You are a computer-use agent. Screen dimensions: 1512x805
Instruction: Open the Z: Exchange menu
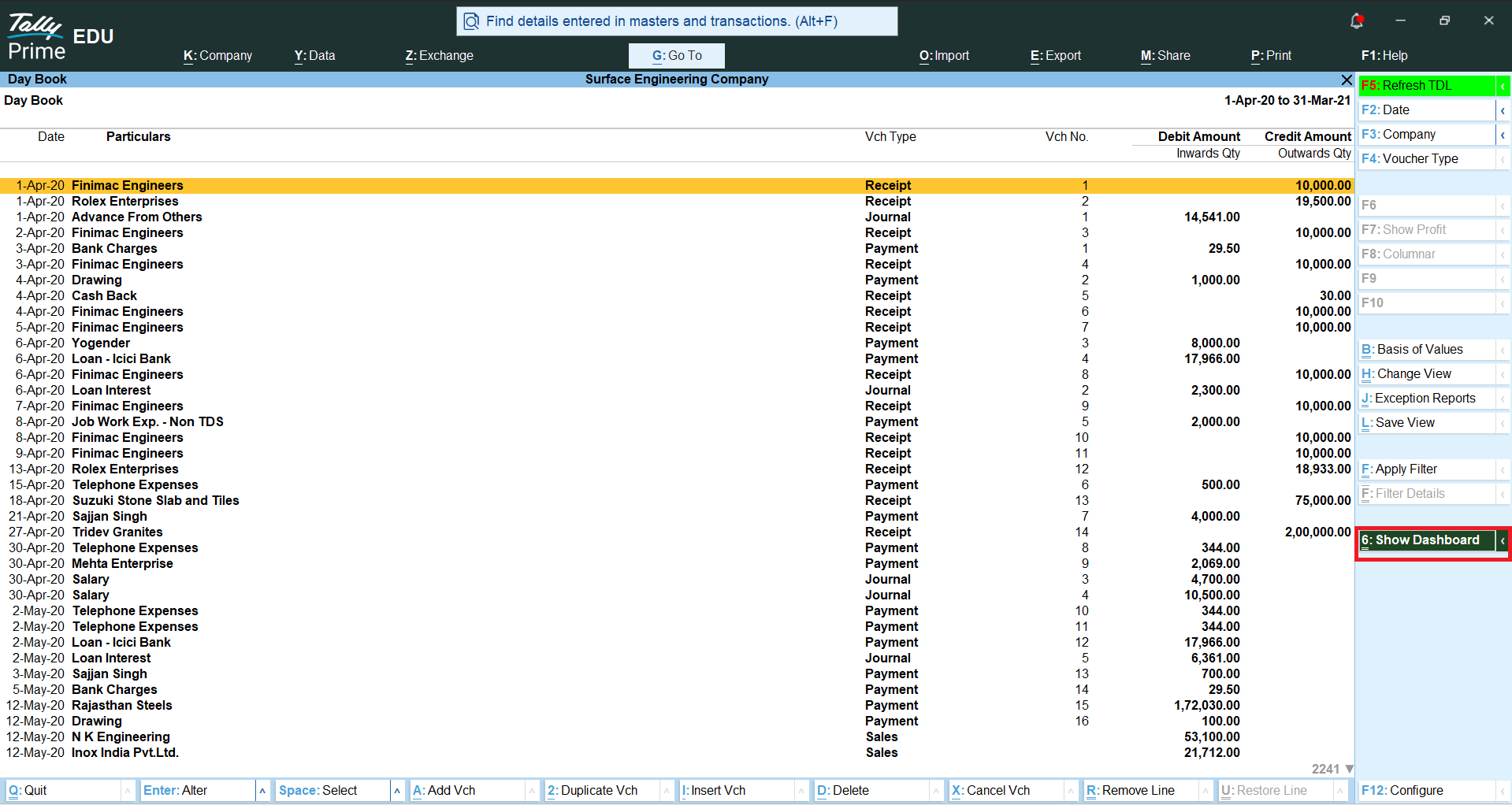click(439, 56)
